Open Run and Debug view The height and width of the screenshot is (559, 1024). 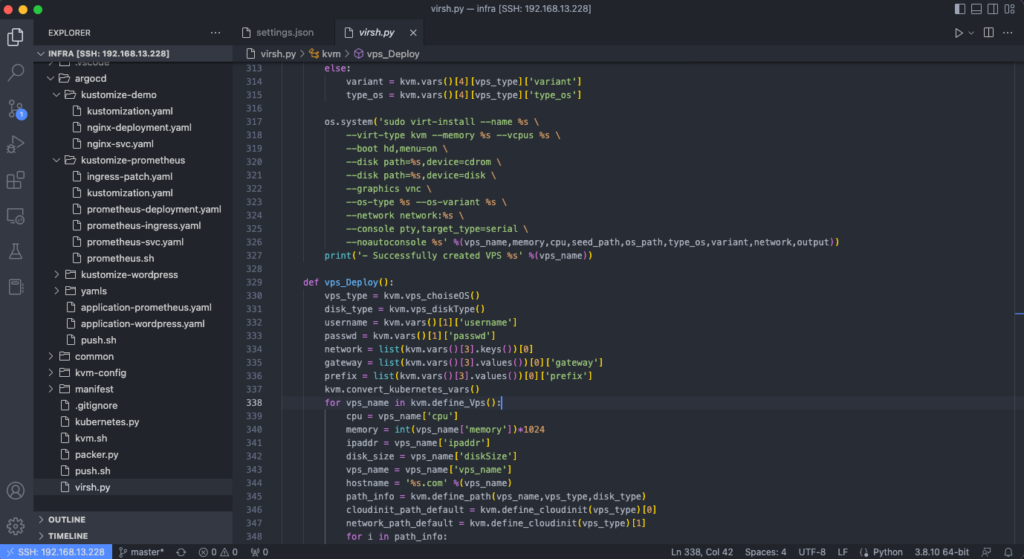coord(16,144)
